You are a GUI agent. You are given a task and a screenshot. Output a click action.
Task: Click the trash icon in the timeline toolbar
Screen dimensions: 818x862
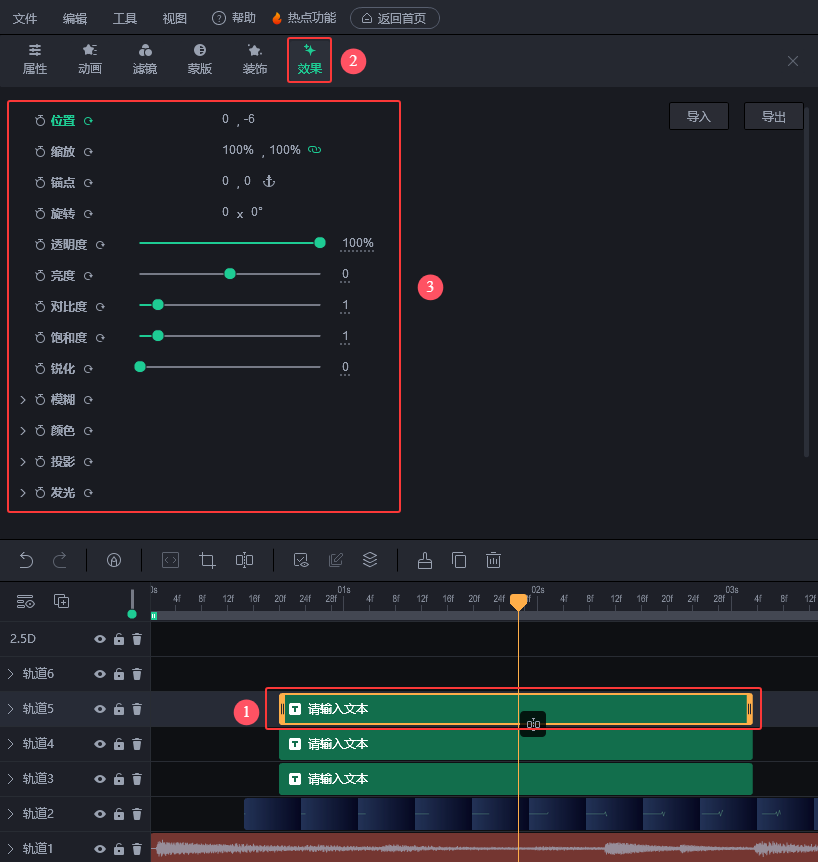tap(493, 560)
